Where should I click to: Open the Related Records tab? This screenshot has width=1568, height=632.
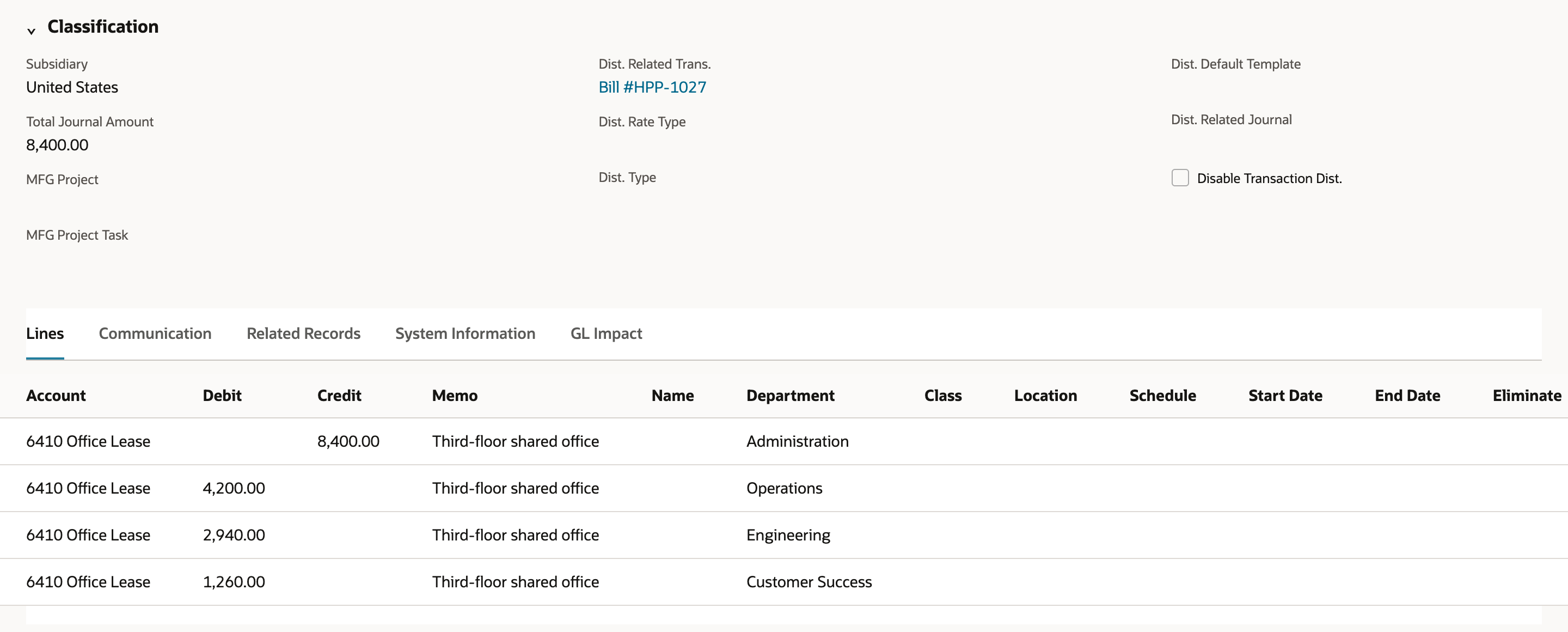(x=303, y=333)
